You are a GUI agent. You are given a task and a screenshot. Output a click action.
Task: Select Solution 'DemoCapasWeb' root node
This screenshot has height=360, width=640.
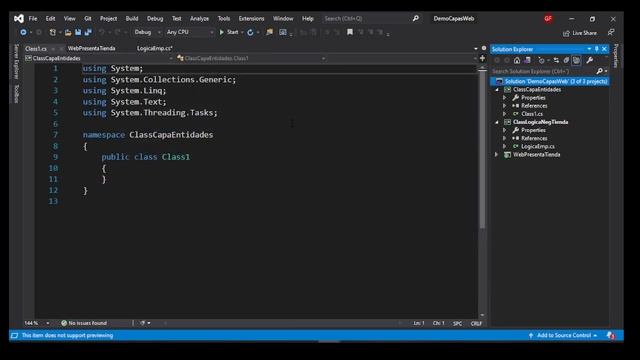(x=550, y=81)
